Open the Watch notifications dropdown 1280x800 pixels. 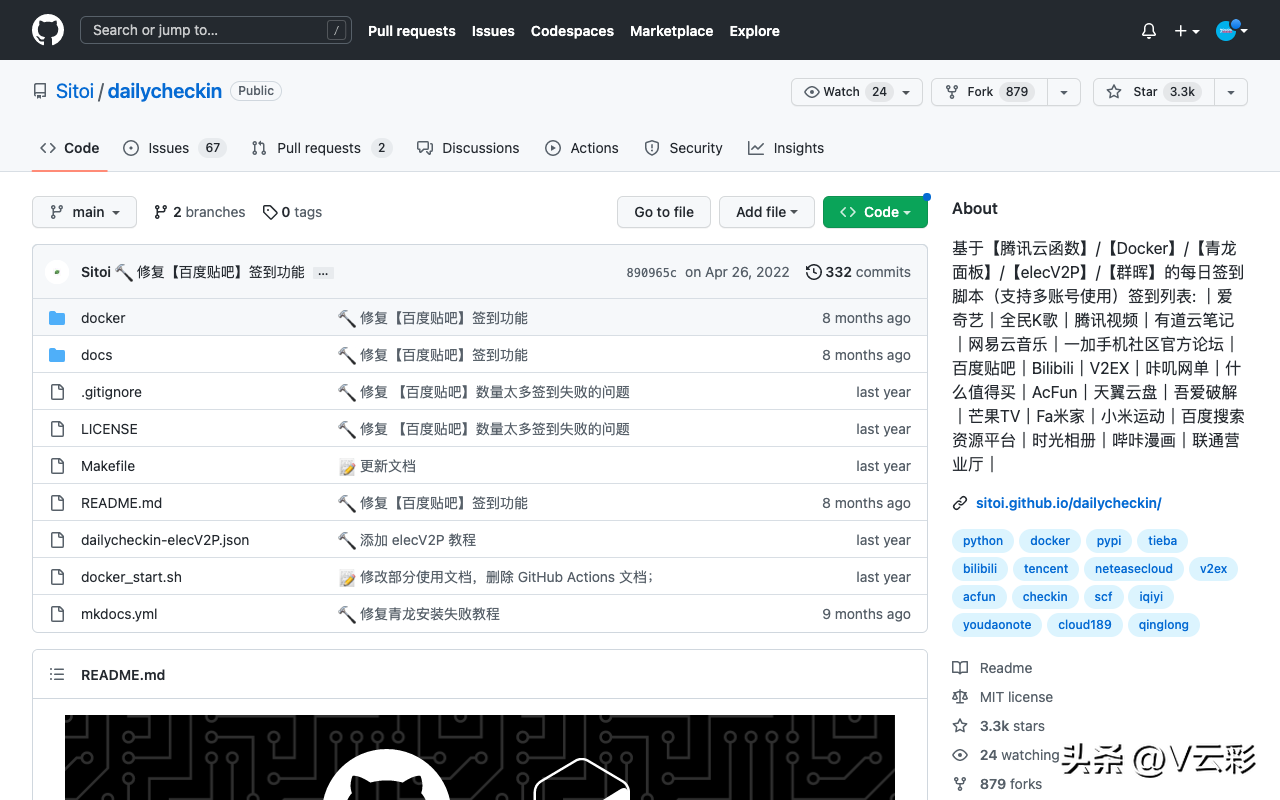[x=856, y=92]
